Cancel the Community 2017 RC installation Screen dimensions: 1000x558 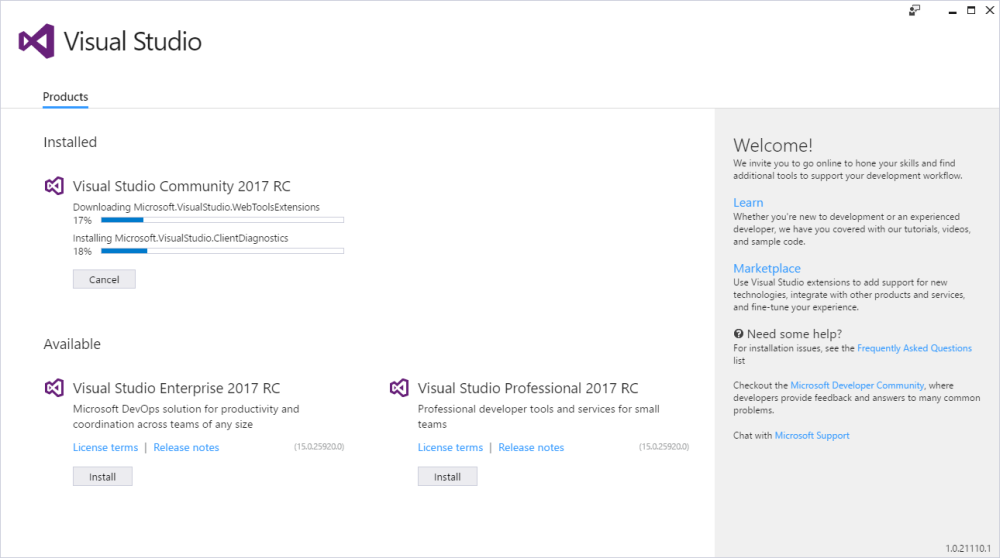(104, 279)
